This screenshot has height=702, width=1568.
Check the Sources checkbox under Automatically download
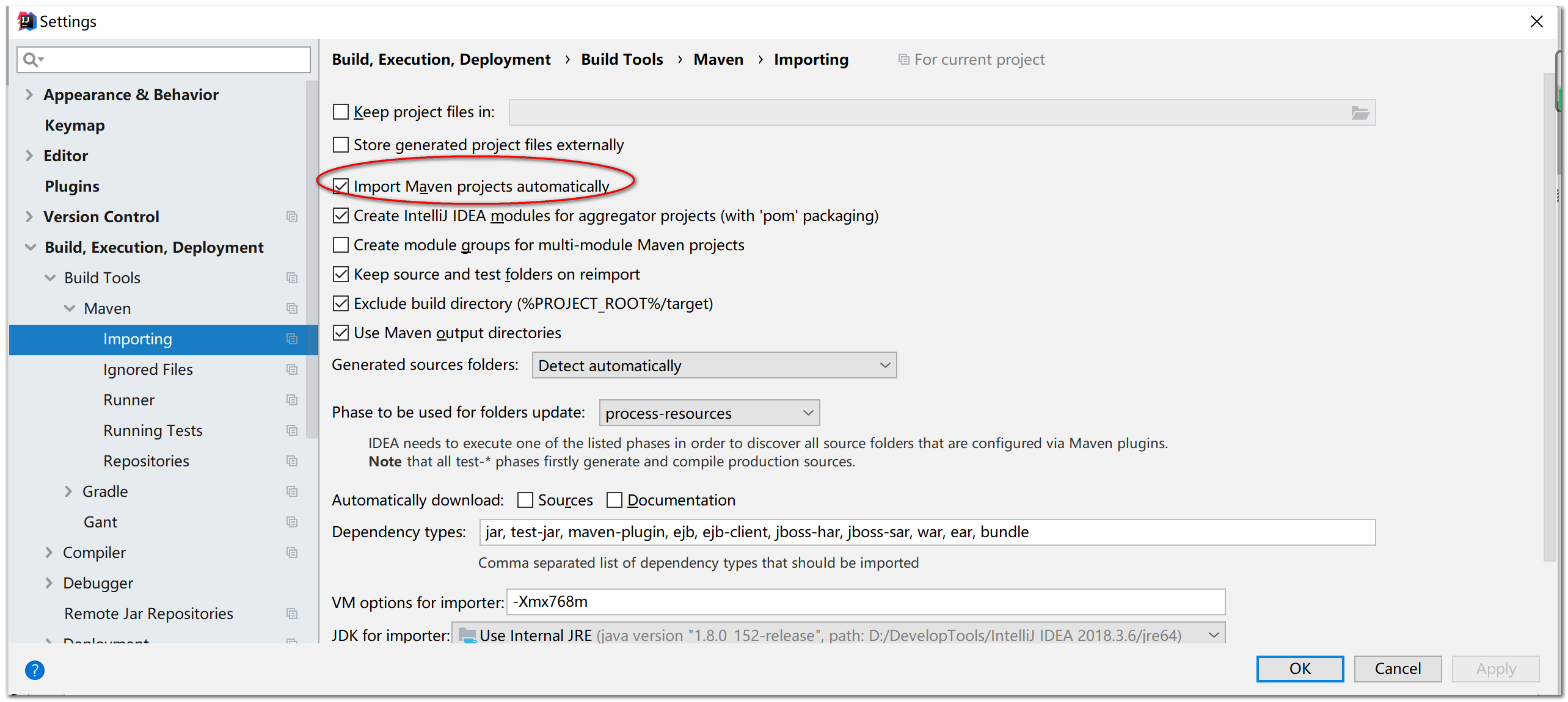[525, 499]
